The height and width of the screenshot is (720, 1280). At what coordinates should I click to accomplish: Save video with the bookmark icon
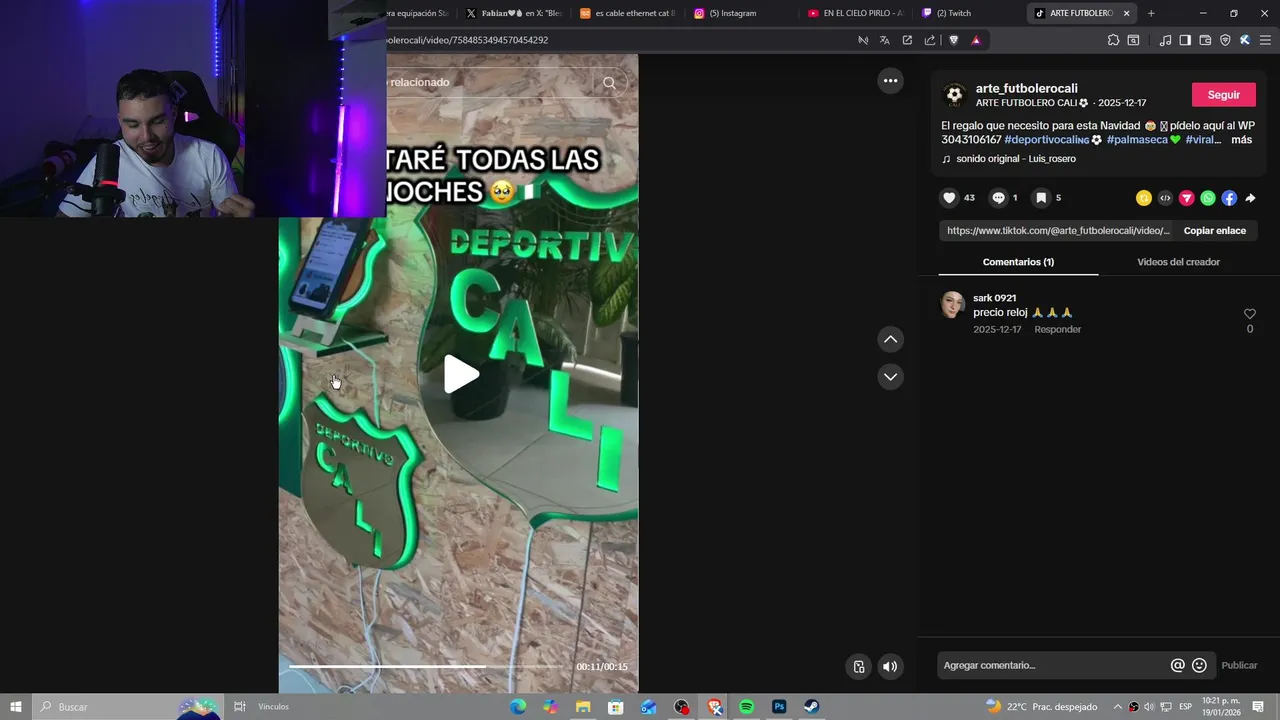1041,198
